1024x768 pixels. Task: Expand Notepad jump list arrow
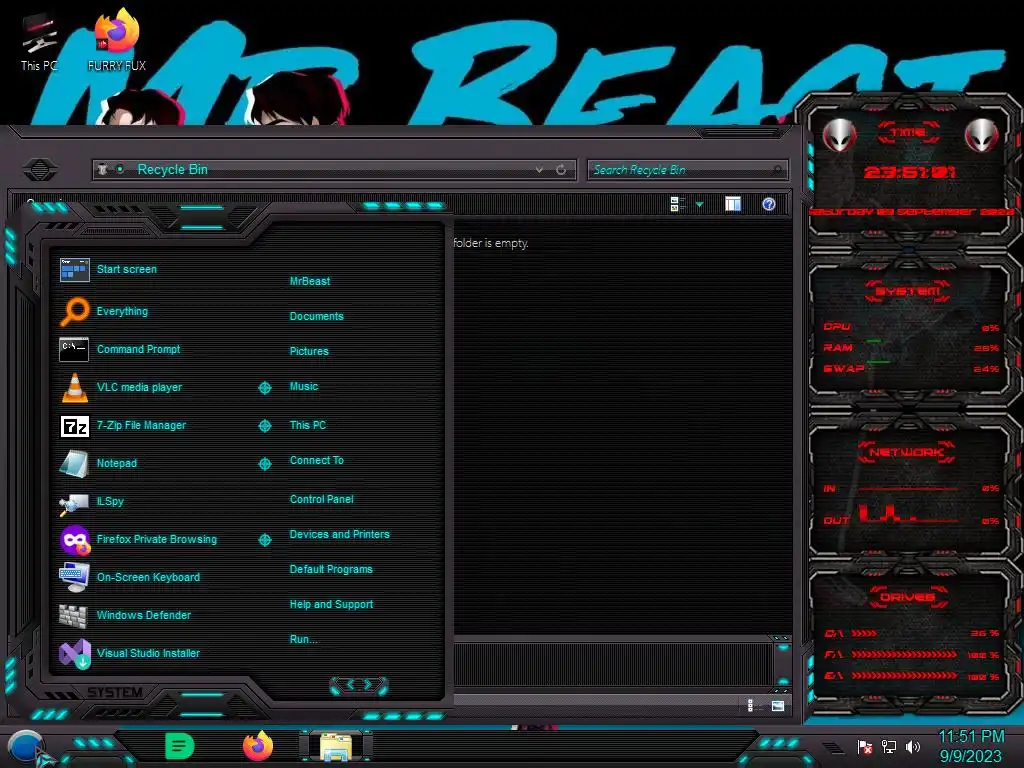click(264, 464)
